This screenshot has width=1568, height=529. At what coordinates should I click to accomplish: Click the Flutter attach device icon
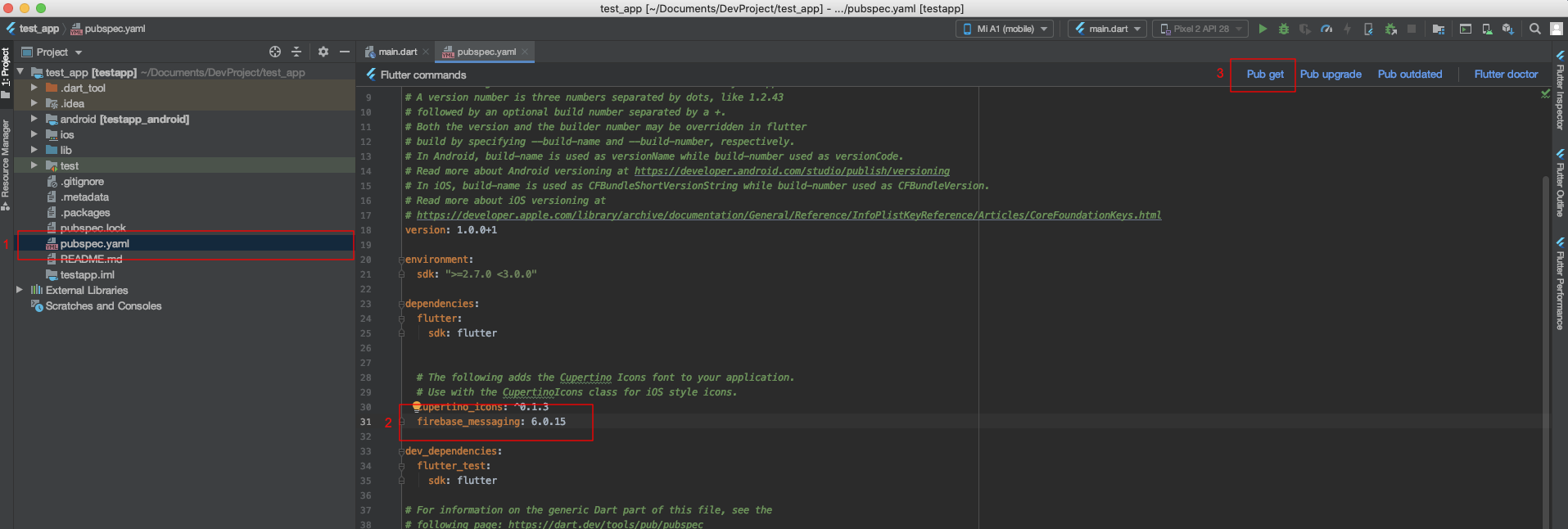[1368, 29]
